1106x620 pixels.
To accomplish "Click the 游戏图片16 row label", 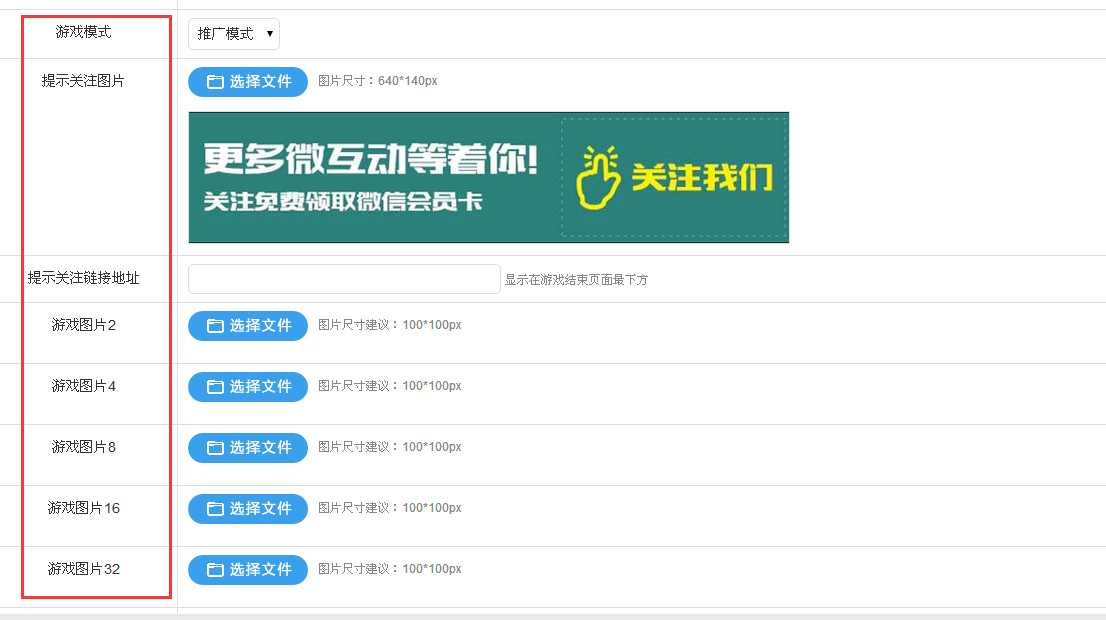I will (84, 508).
